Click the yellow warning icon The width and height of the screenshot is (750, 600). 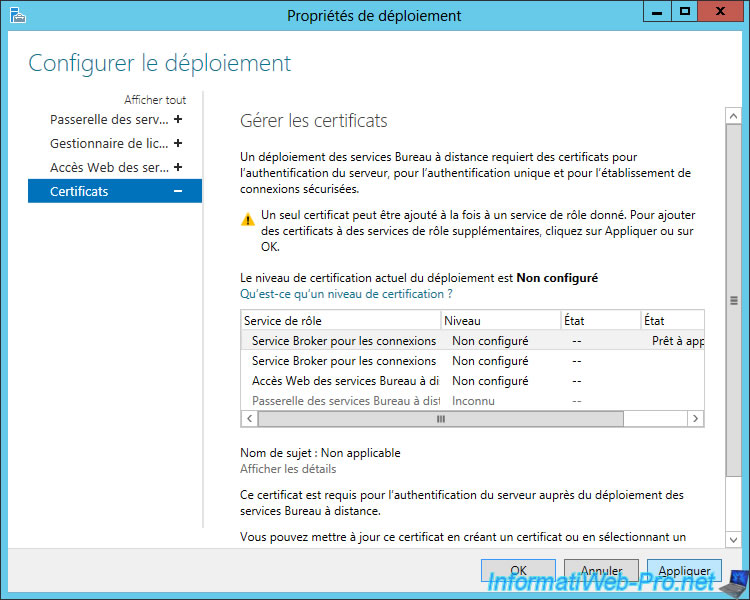(248, 220)
